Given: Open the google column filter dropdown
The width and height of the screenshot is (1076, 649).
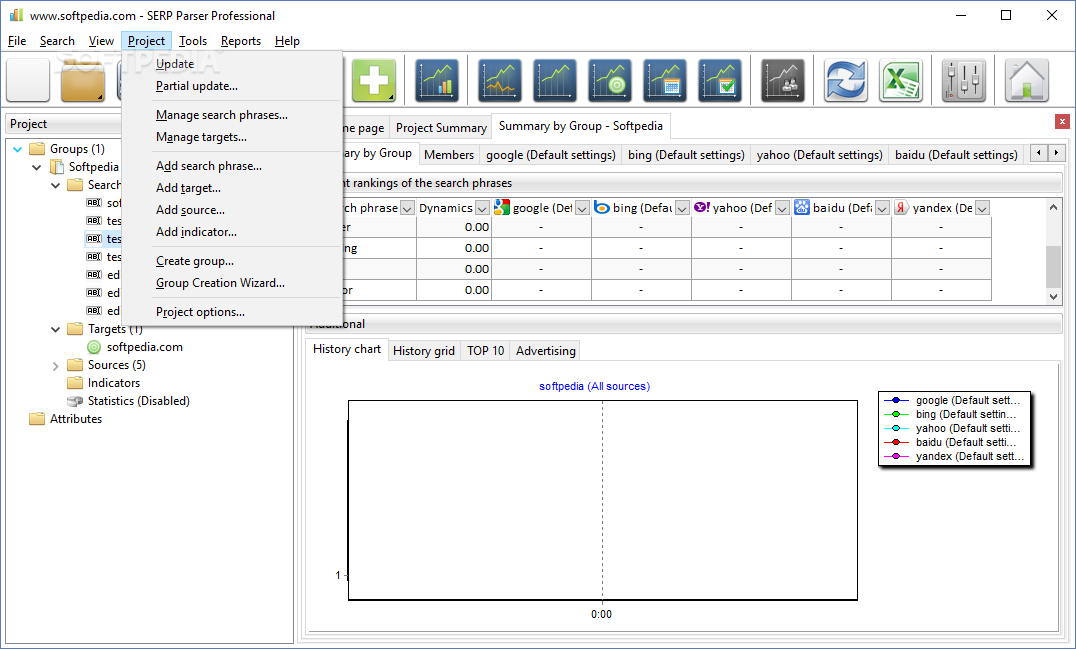Looking at the screenshot, I should [x=582, y=208].
